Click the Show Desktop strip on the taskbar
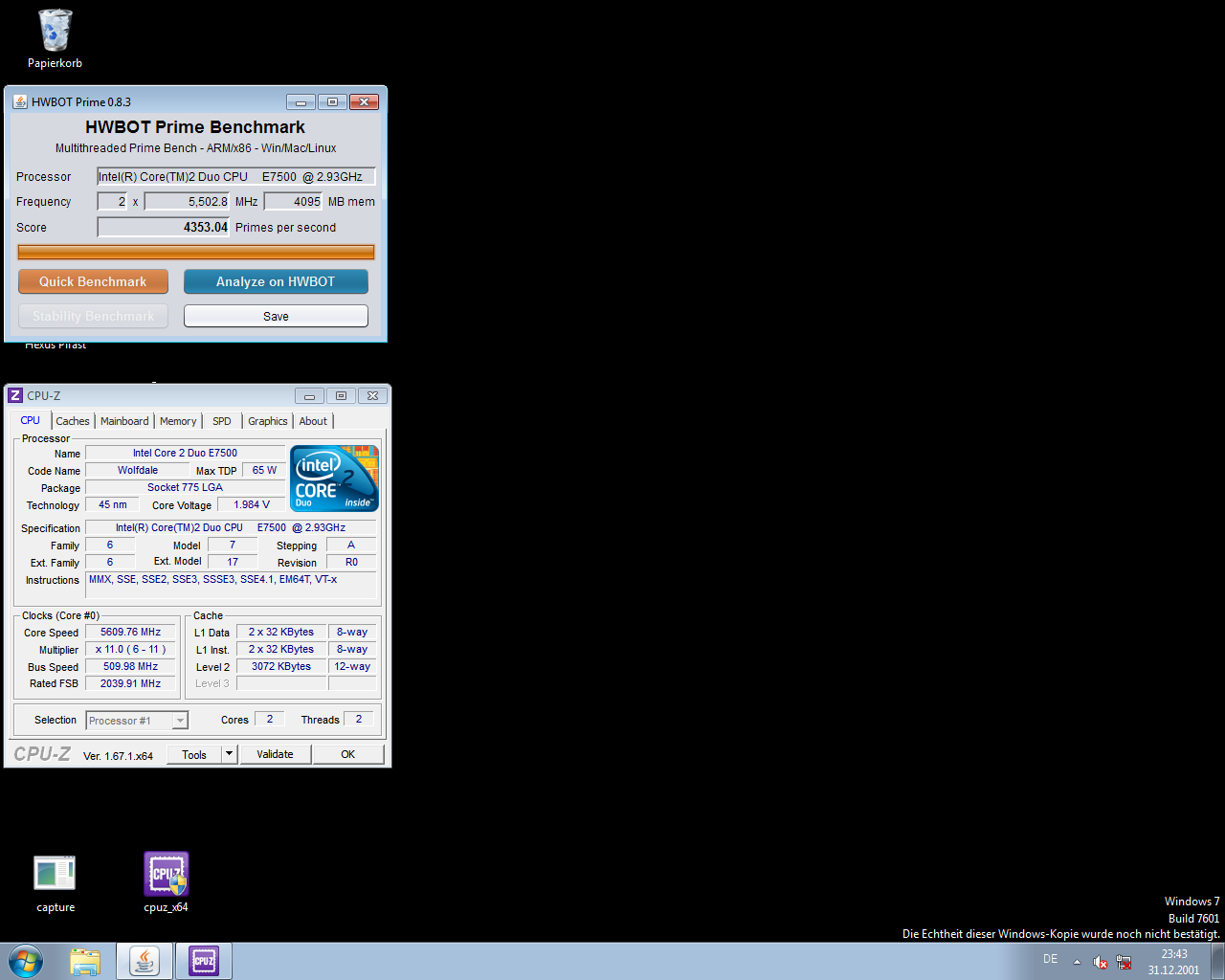This screenshot has width=1225, height=980. (1218, 961)
